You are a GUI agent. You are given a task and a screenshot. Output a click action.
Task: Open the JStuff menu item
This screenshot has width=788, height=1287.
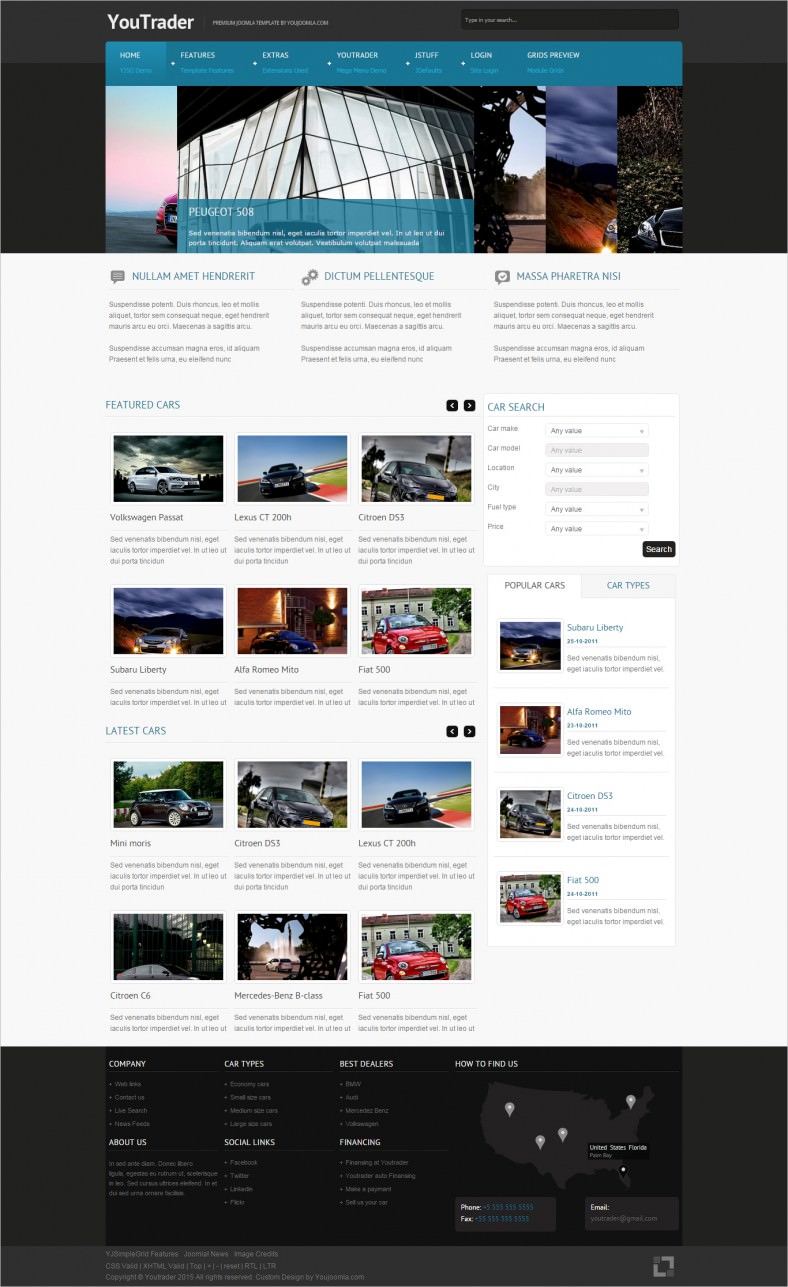pyautogui.click(x=429, y=62)
